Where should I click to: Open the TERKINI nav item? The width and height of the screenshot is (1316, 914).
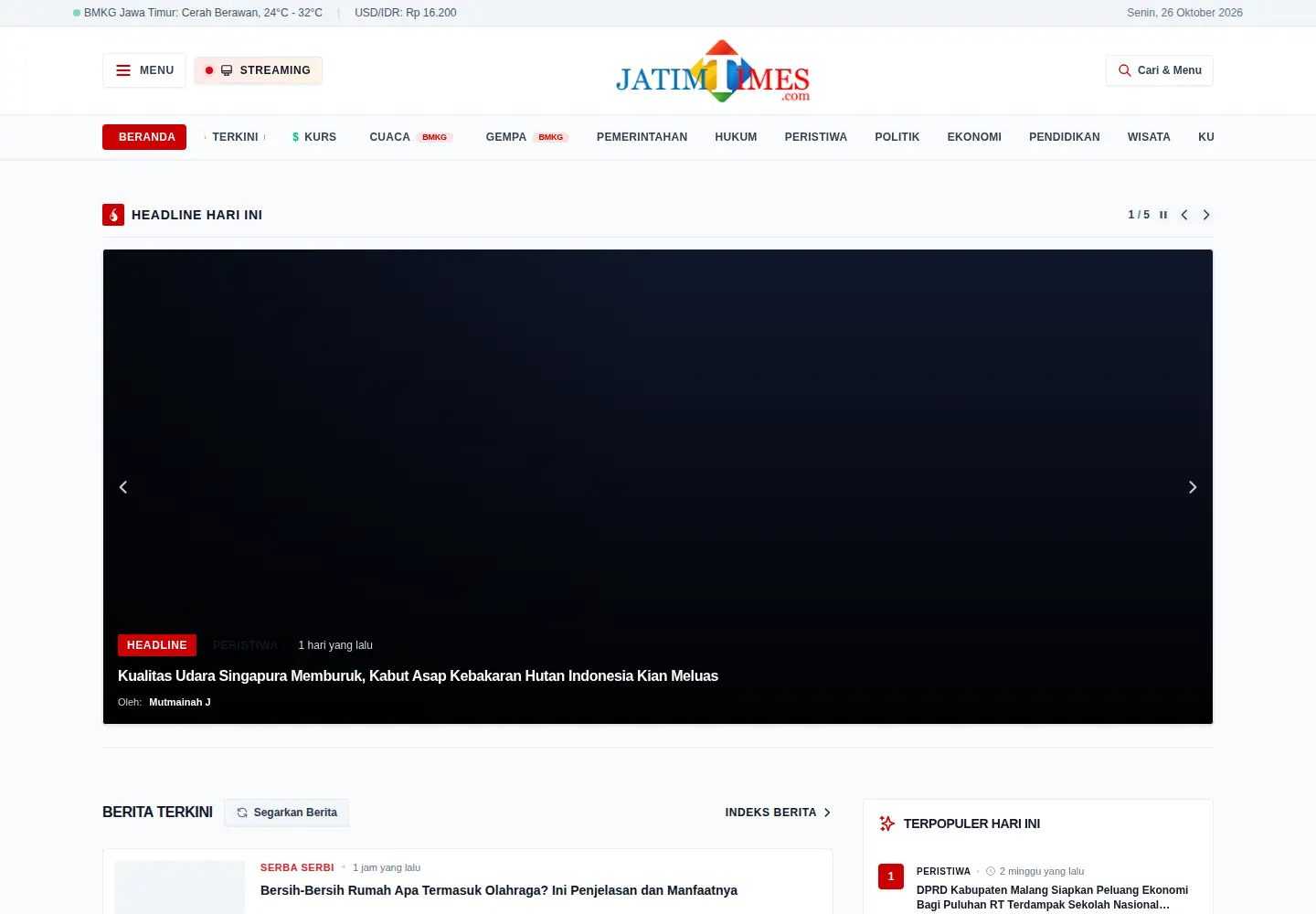[235, 137]
